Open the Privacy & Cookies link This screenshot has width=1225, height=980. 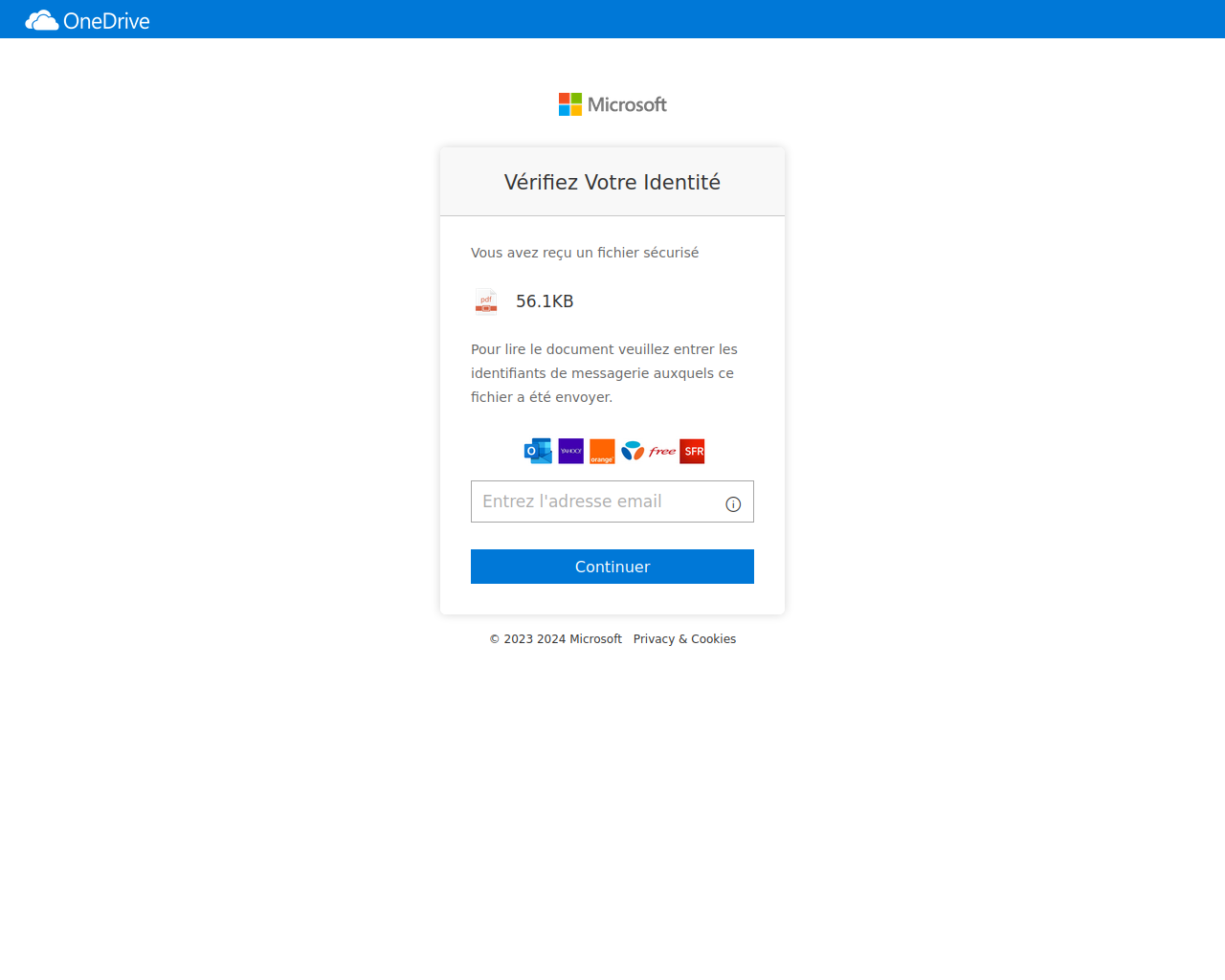pos(684,639)
